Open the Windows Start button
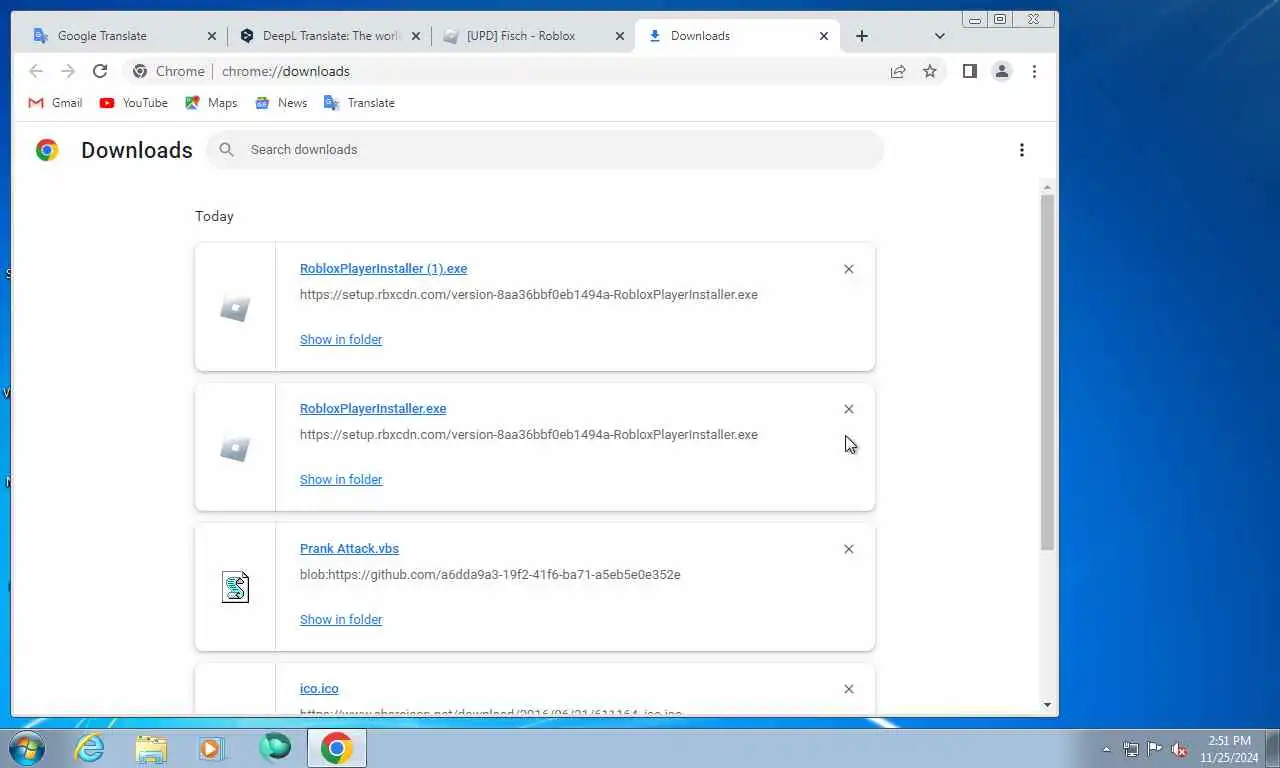 tap(26, 748)
